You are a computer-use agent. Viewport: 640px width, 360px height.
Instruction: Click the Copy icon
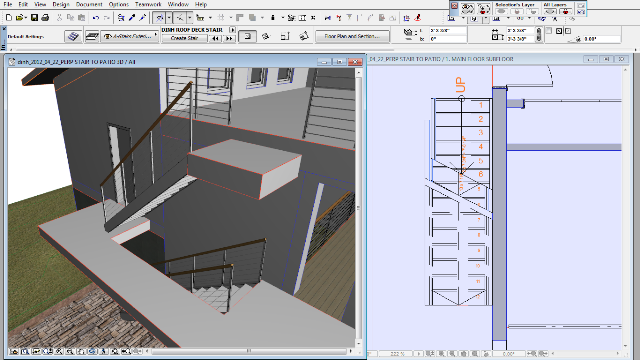click(70, 18)
